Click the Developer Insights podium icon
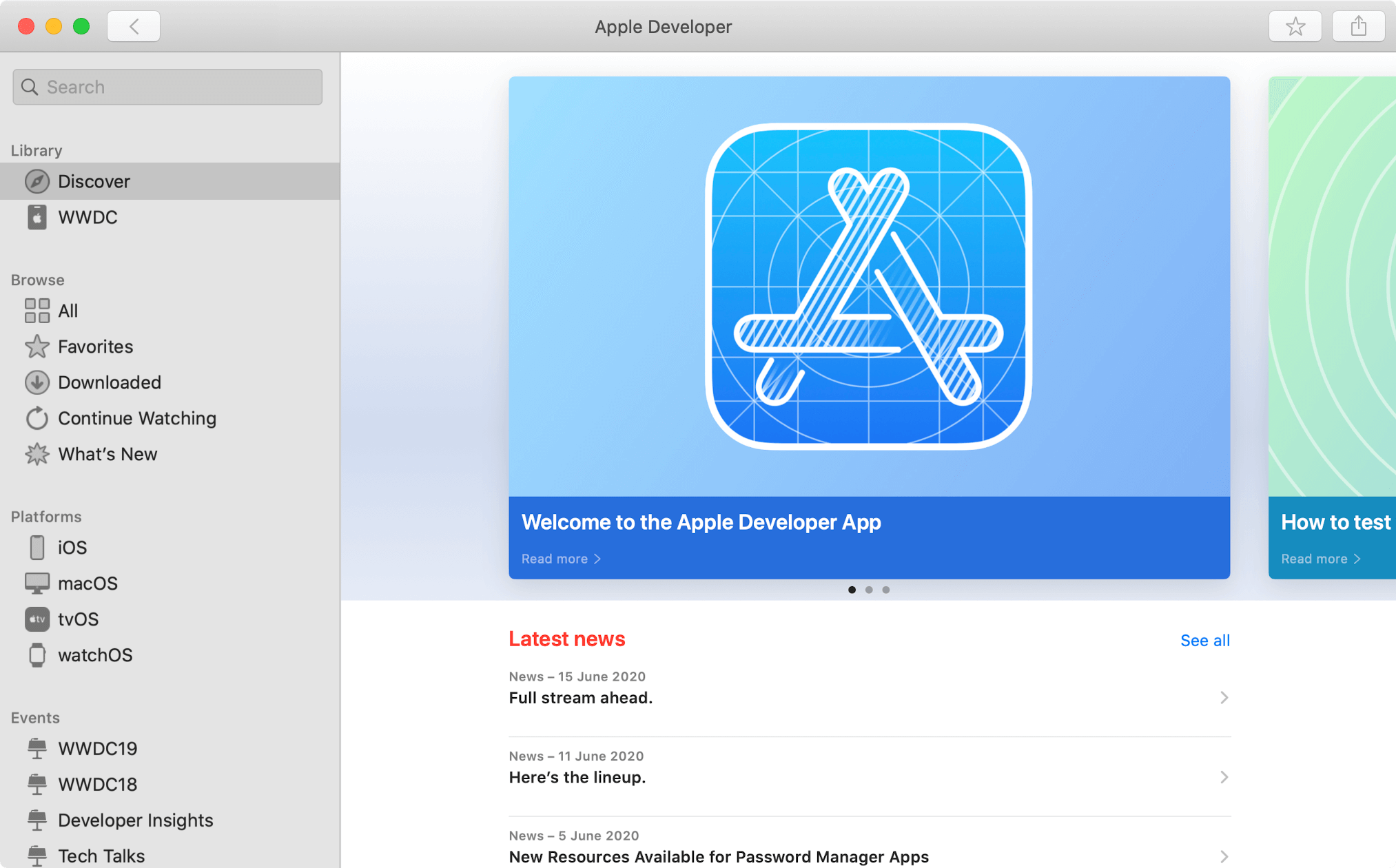 [x=37, y=820]
